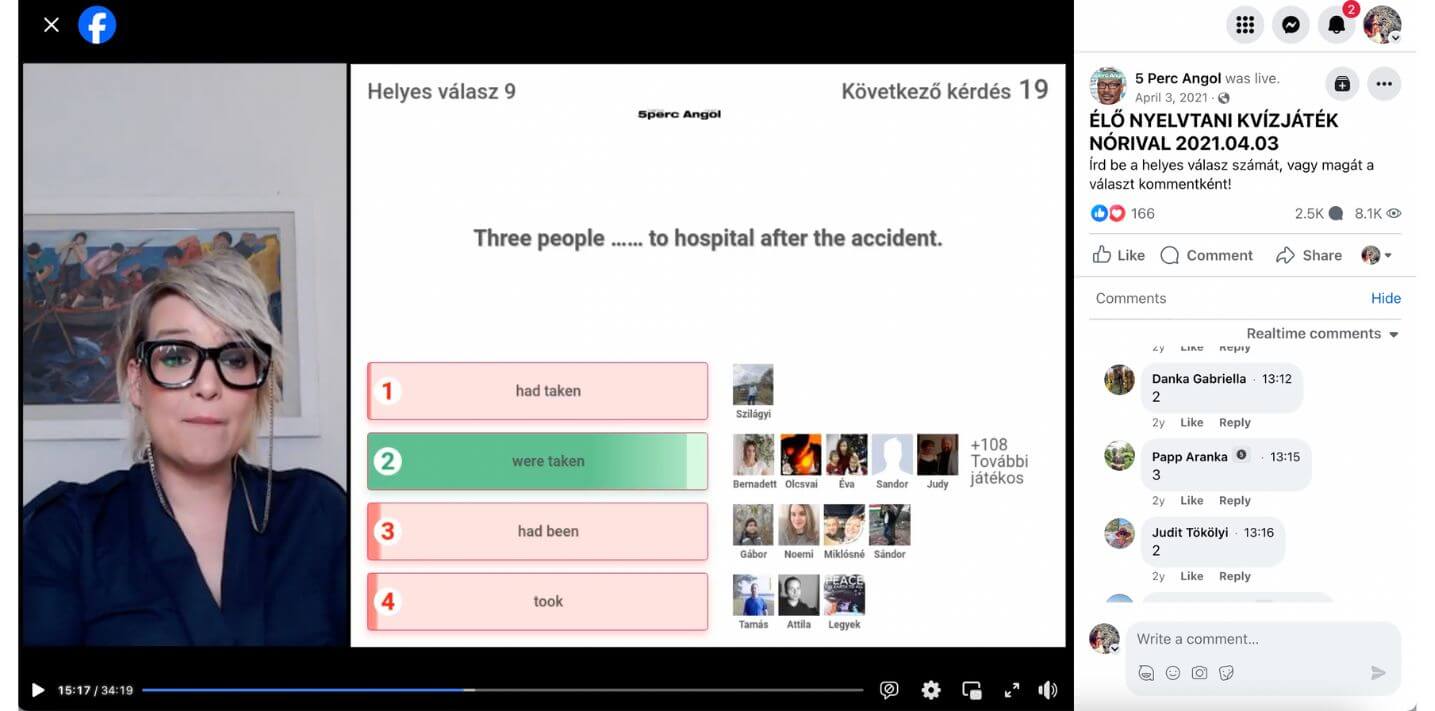Open the Facebook menu grid icon
1435x711 pixels.
[1245, 25]
